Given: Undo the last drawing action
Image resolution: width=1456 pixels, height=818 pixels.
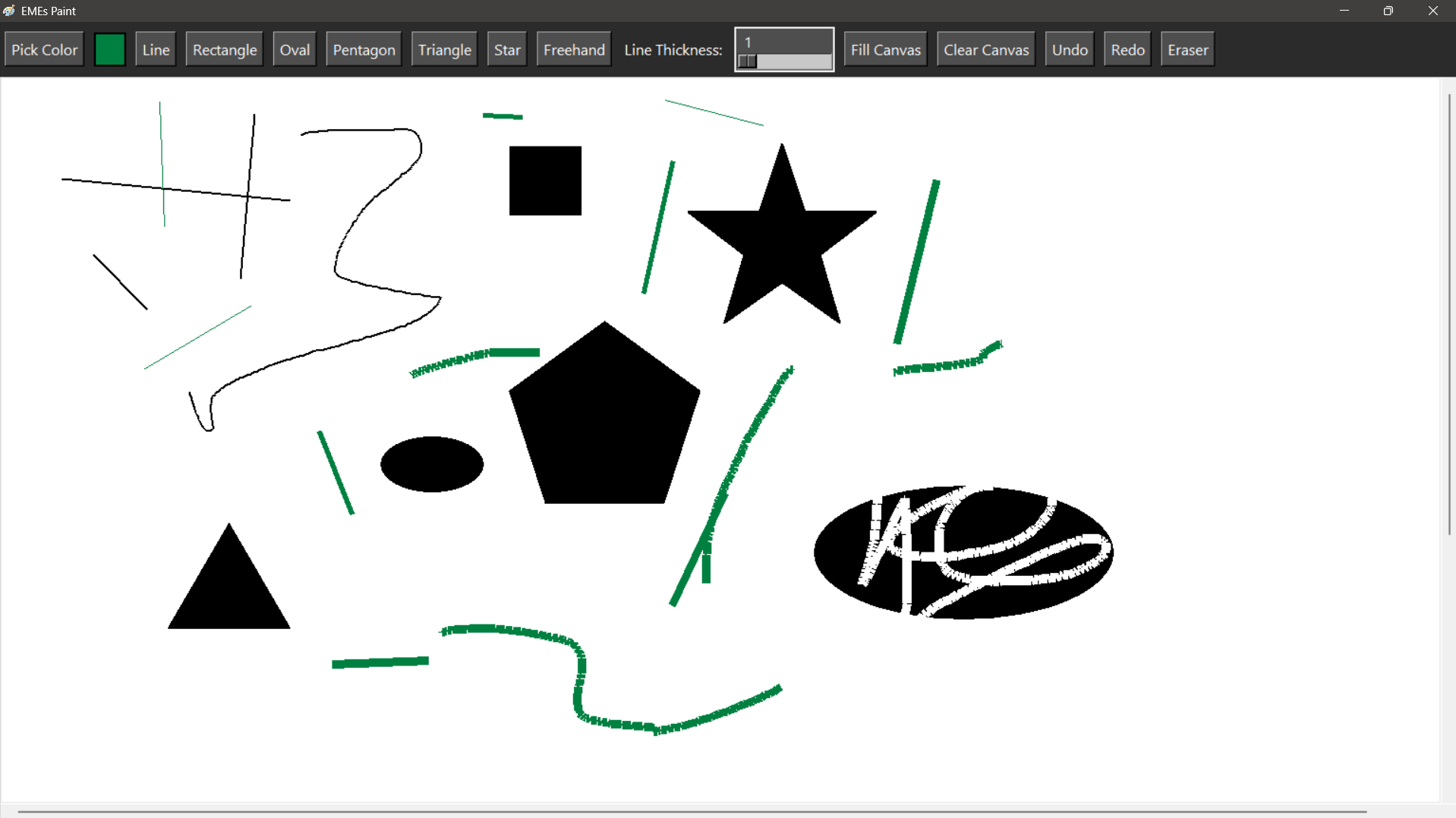Looking at the screenshot, I should click(x=1069, y=49).
